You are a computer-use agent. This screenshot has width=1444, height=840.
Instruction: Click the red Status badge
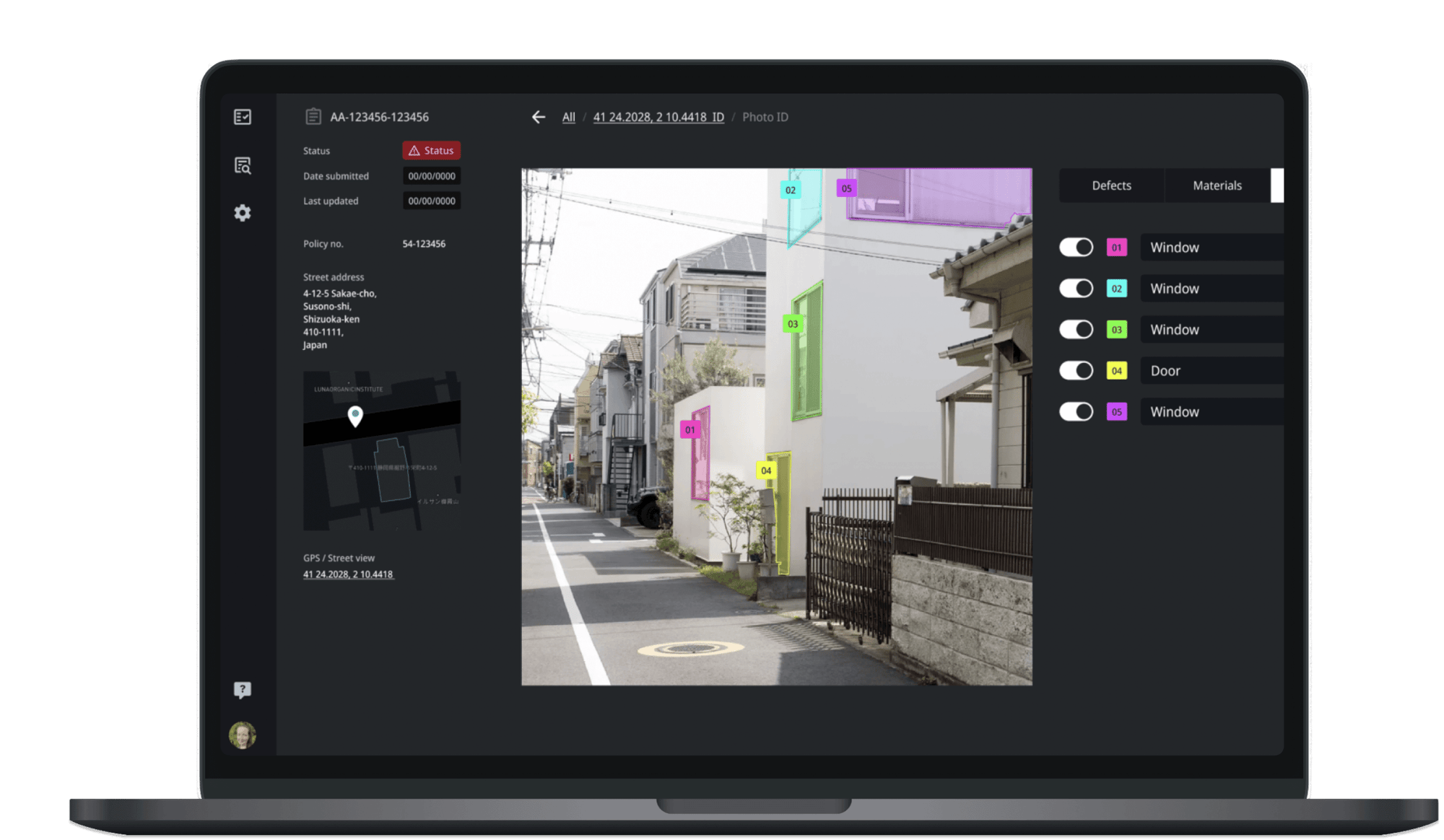pos(431,150)
